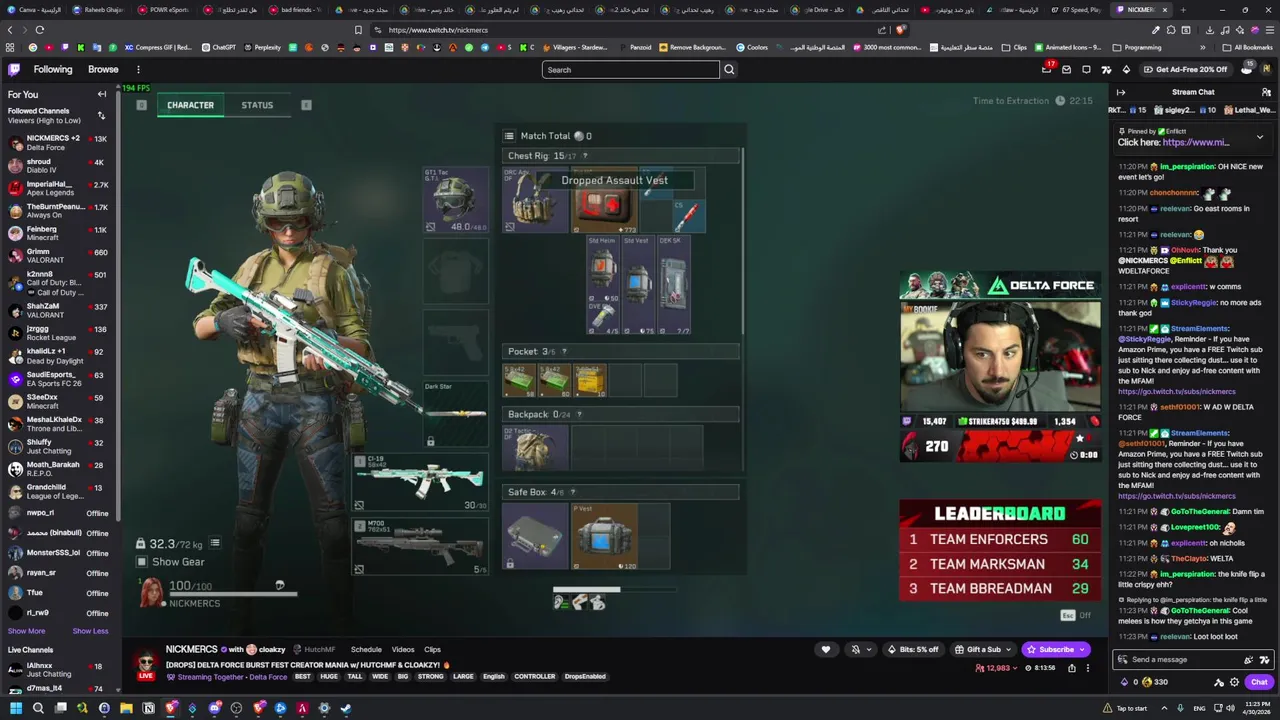
Task: Send message with the Chat button
Action: point(1259,682)
